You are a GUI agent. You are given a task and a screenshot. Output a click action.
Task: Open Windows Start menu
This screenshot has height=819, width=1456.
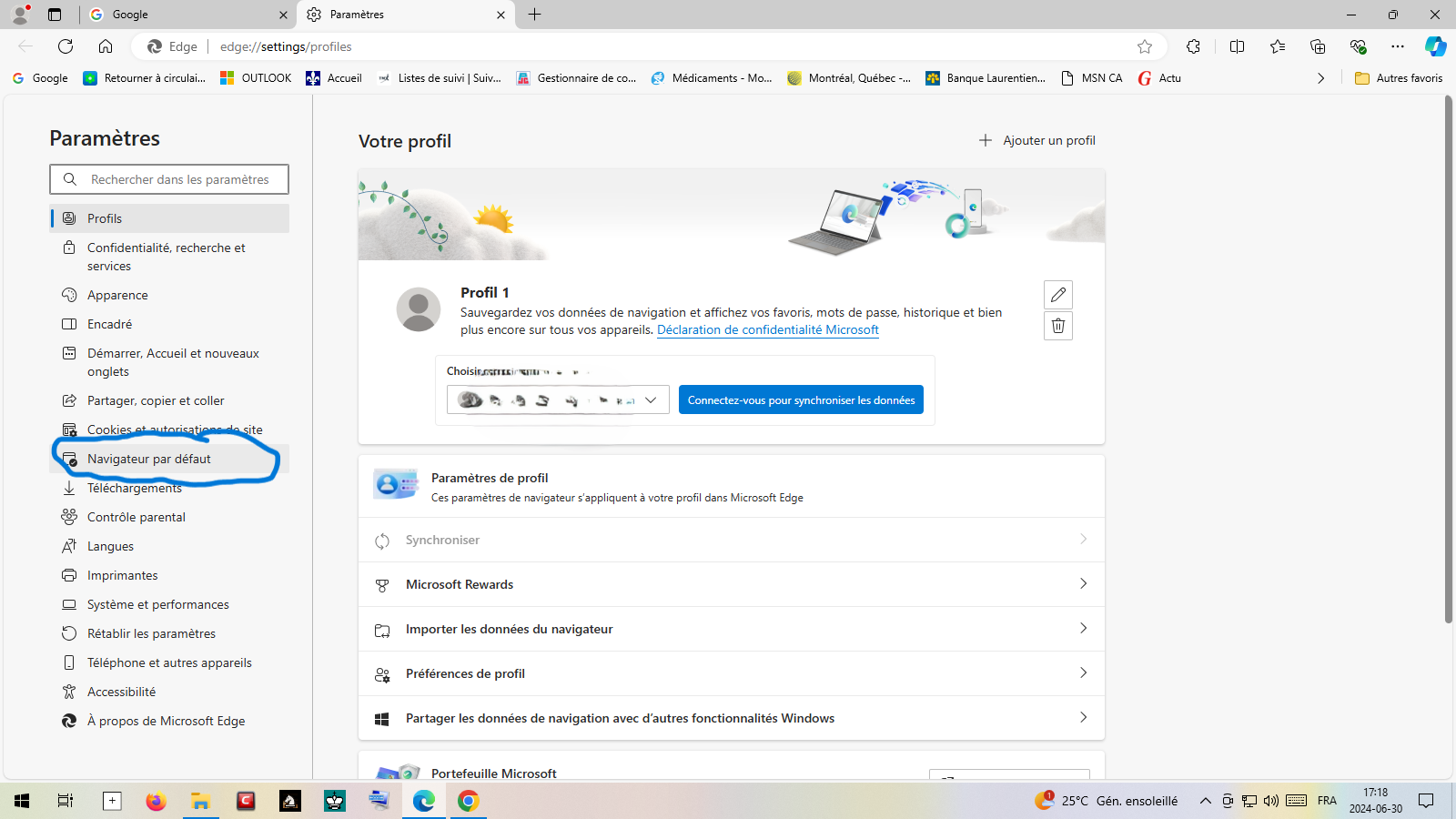(22, 801)
